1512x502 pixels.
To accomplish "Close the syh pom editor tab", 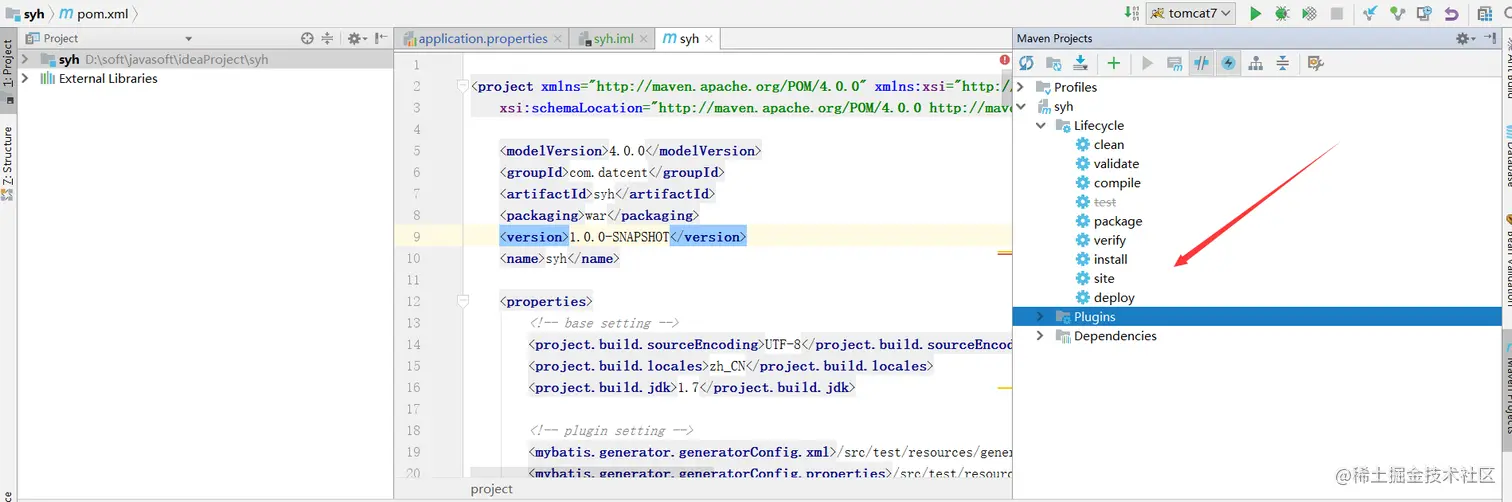I will click(x=711, y=39).
